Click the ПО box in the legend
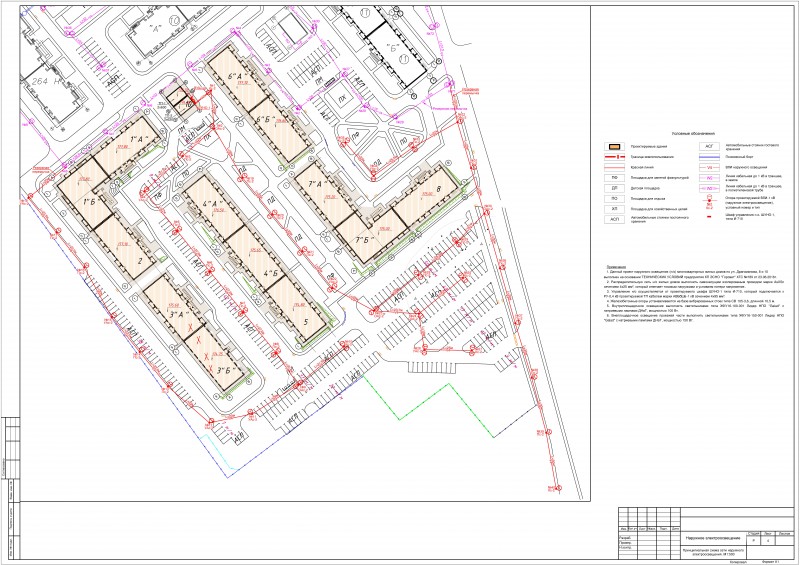Image resolution: width=800 pixels, height=565 pixels. [614, 199]
